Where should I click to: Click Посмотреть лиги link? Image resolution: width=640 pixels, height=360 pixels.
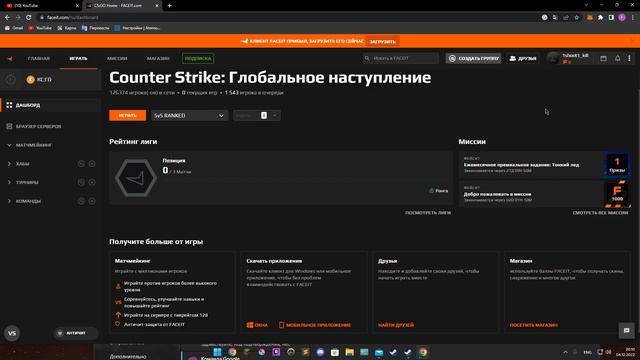[428, 213]
